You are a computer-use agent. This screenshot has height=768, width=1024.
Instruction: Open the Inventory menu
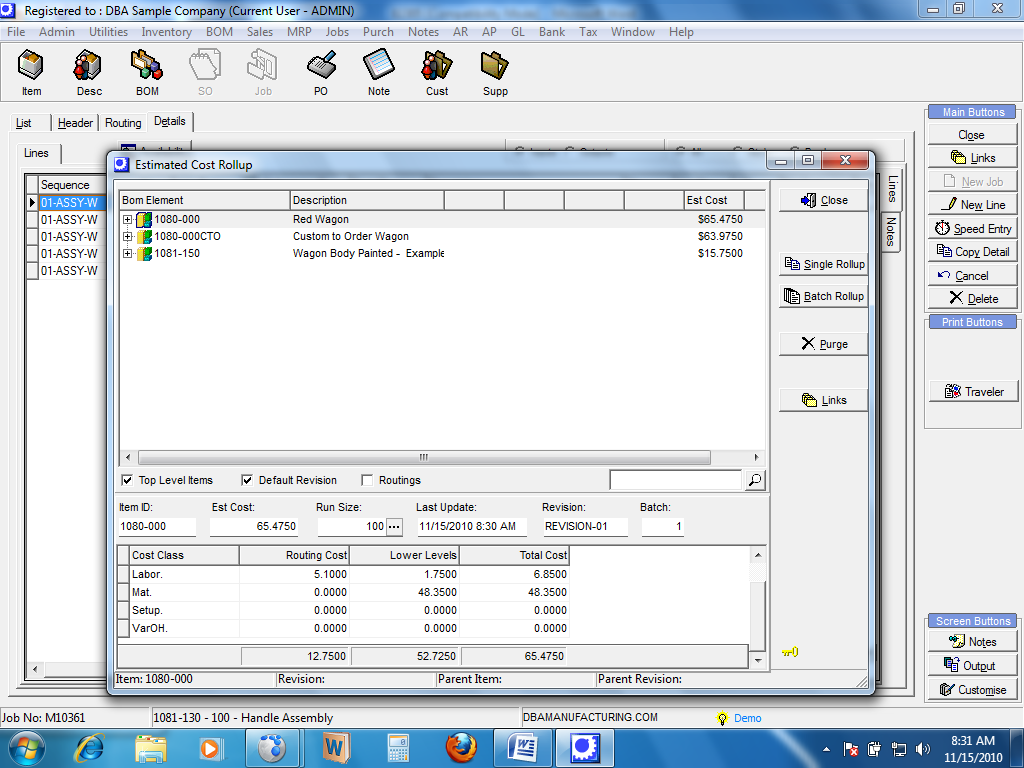tap(166, 32)
